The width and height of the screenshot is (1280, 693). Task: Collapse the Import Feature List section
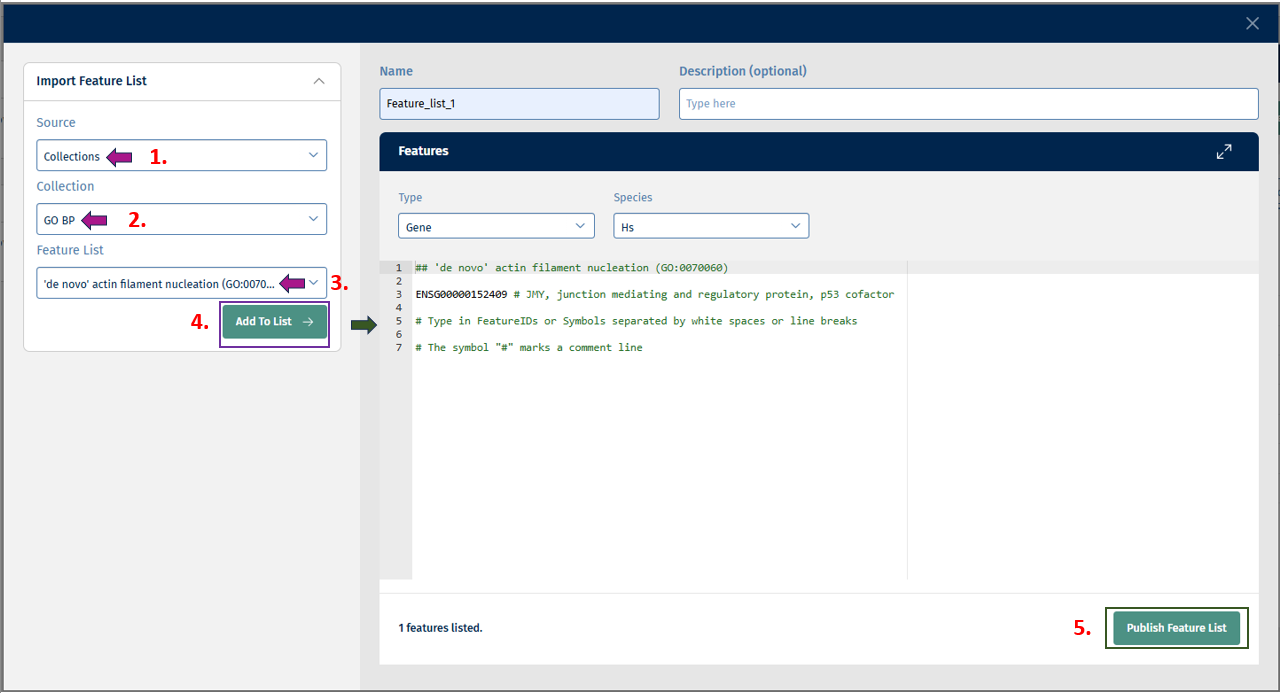pos(318,80)
